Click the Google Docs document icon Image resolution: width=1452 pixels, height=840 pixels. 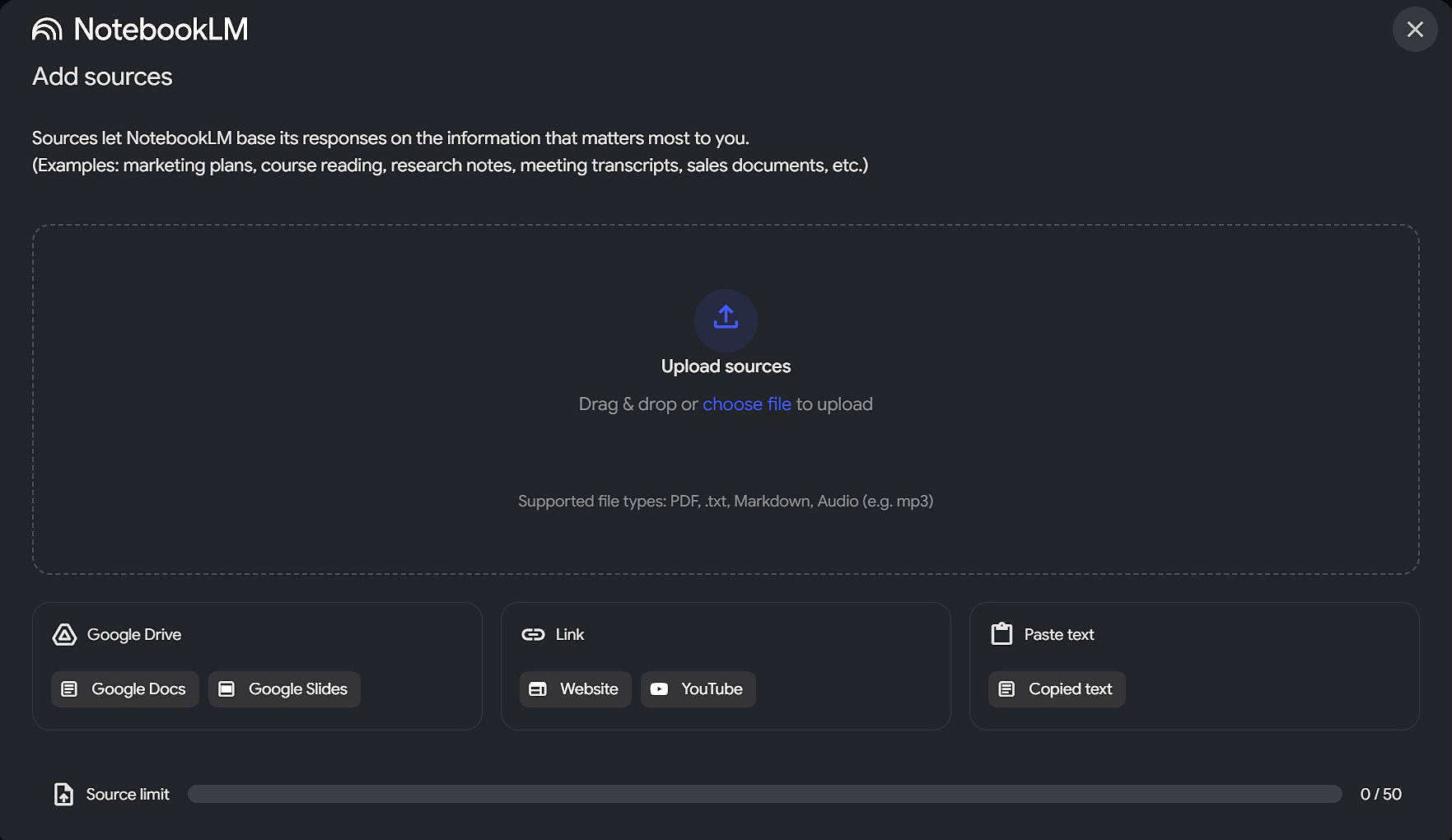pyautogui.click(x=70, y=689)
